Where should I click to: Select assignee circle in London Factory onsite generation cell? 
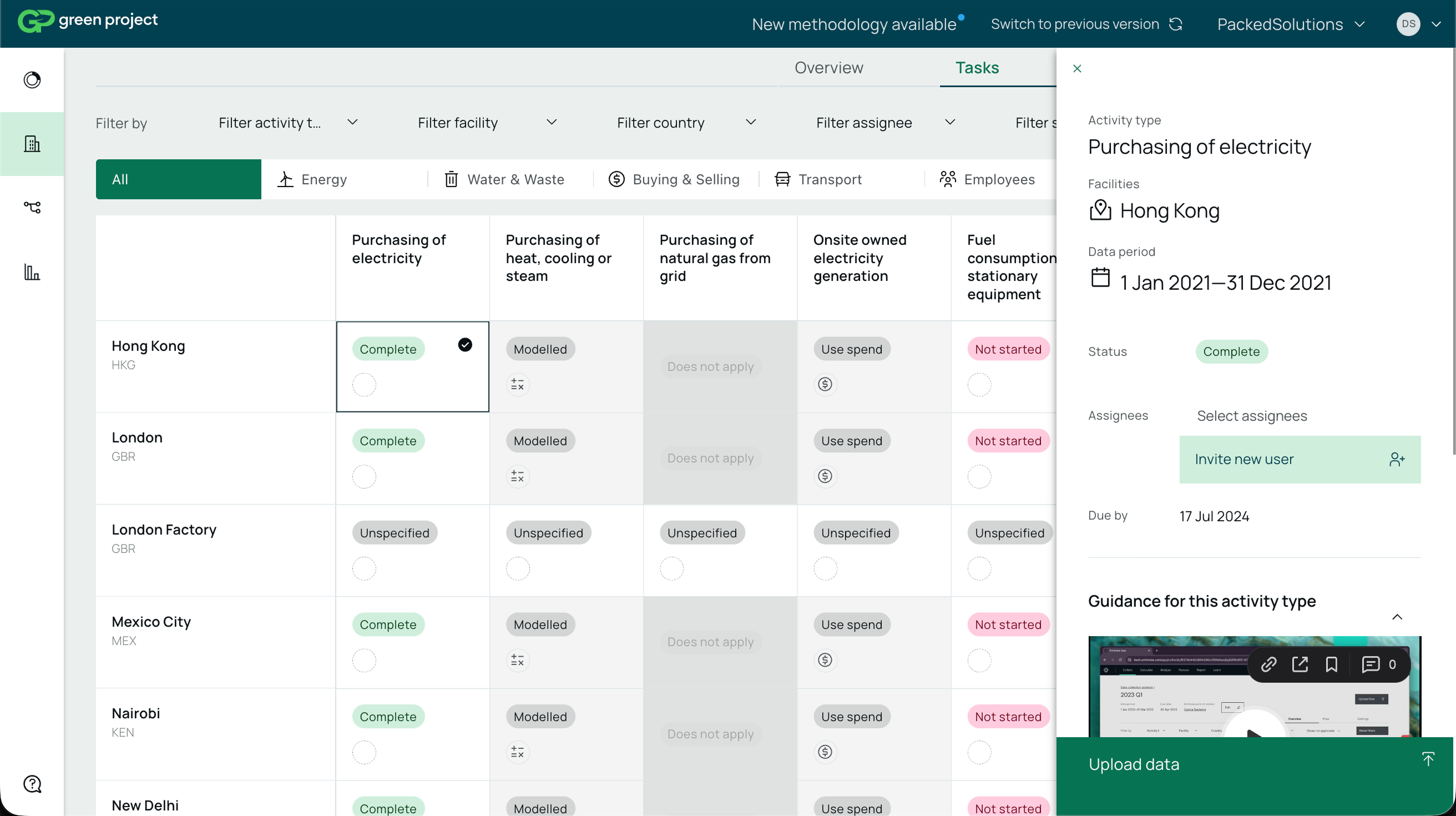[x=825, y=568]
